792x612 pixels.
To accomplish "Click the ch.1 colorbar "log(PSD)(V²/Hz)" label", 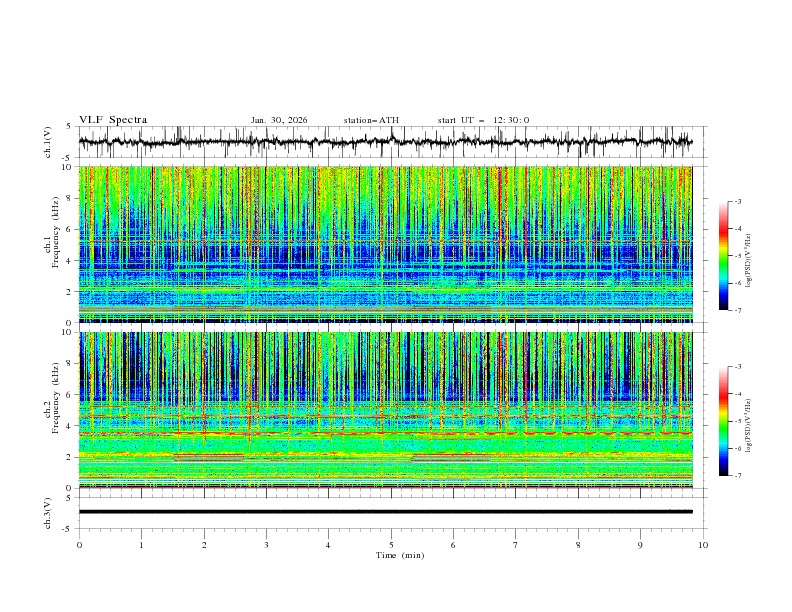I will click(x=748, y=261).
